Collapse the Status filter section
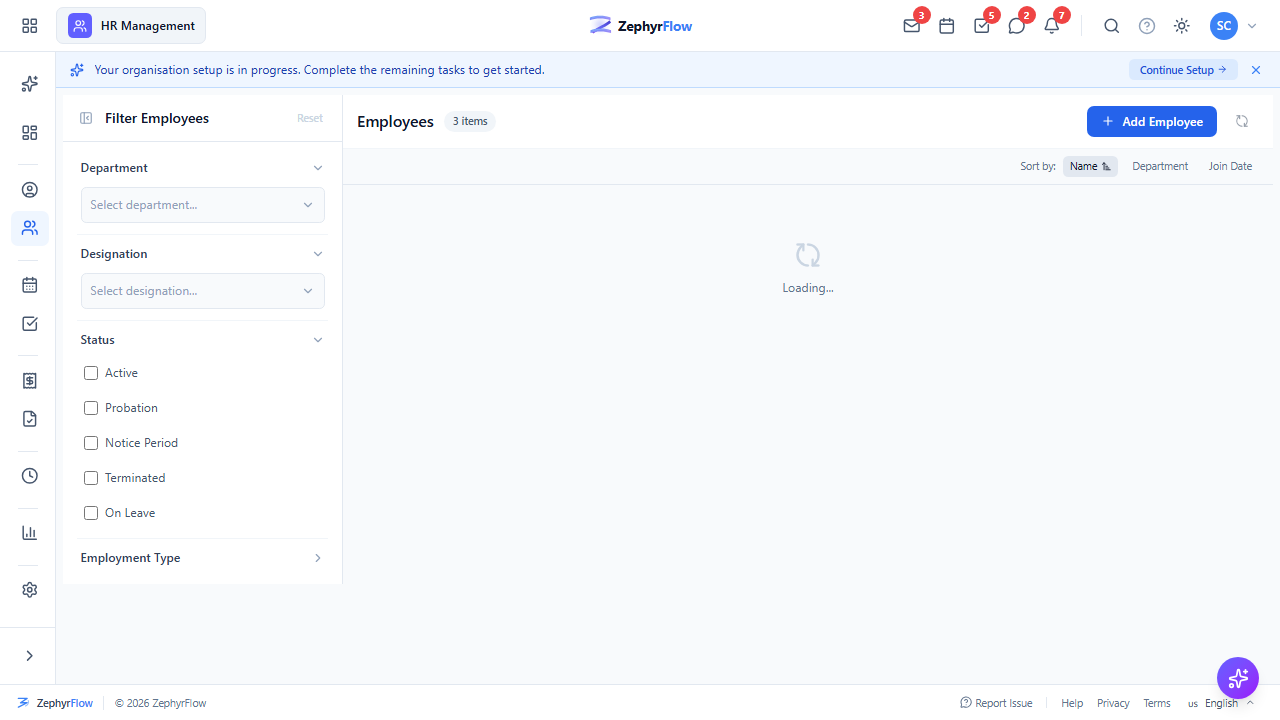 point(318,340)
